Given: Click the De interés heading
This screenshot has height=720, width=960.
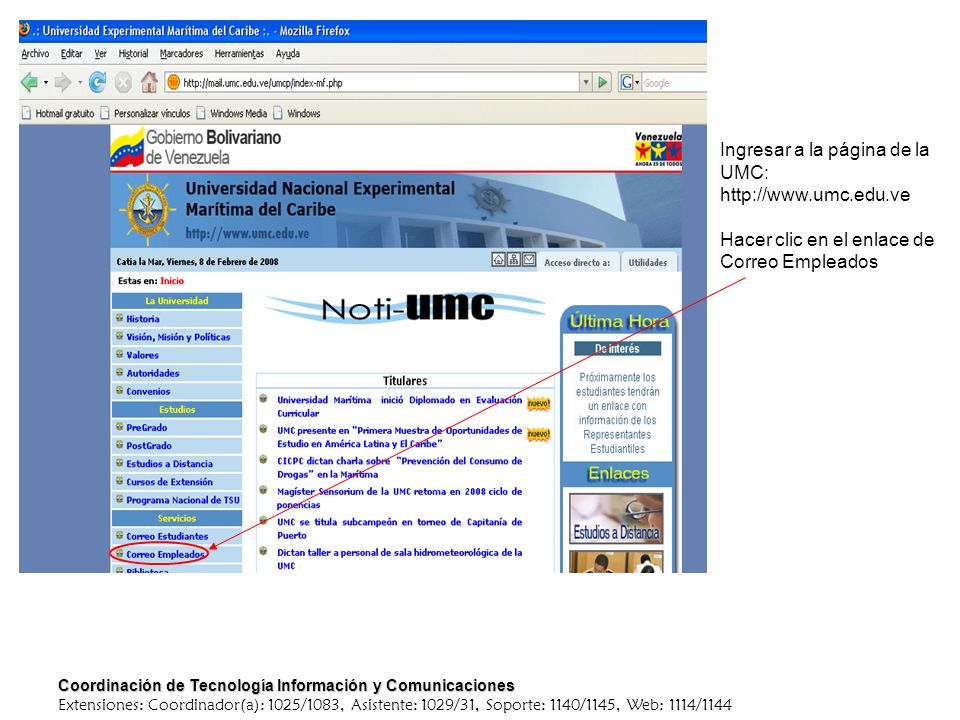Looking at the screenshot, I should click(x=617, y=349).
